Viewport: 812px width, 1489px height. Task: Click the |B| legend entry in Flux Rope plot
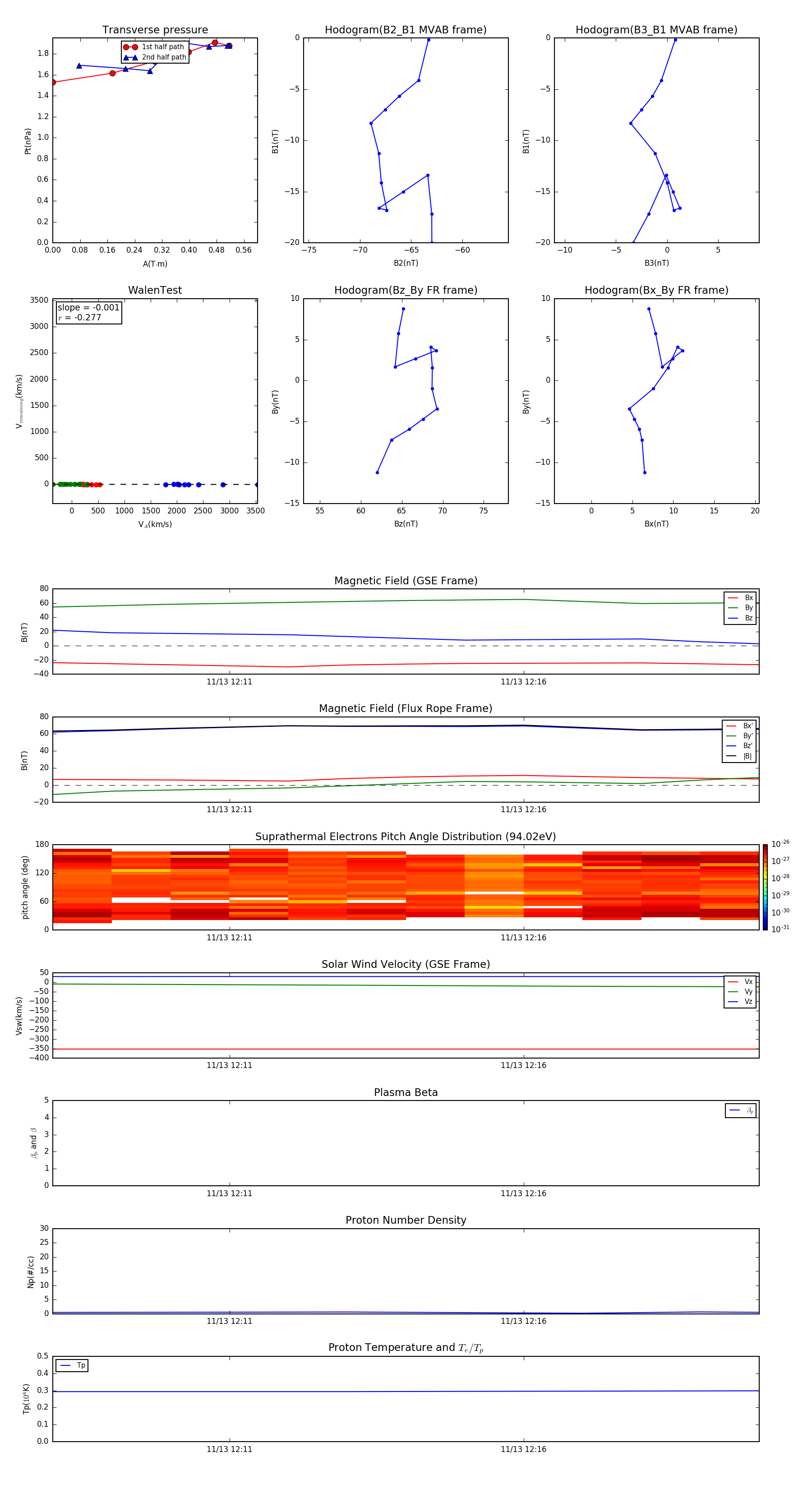[x=739, y=756]
